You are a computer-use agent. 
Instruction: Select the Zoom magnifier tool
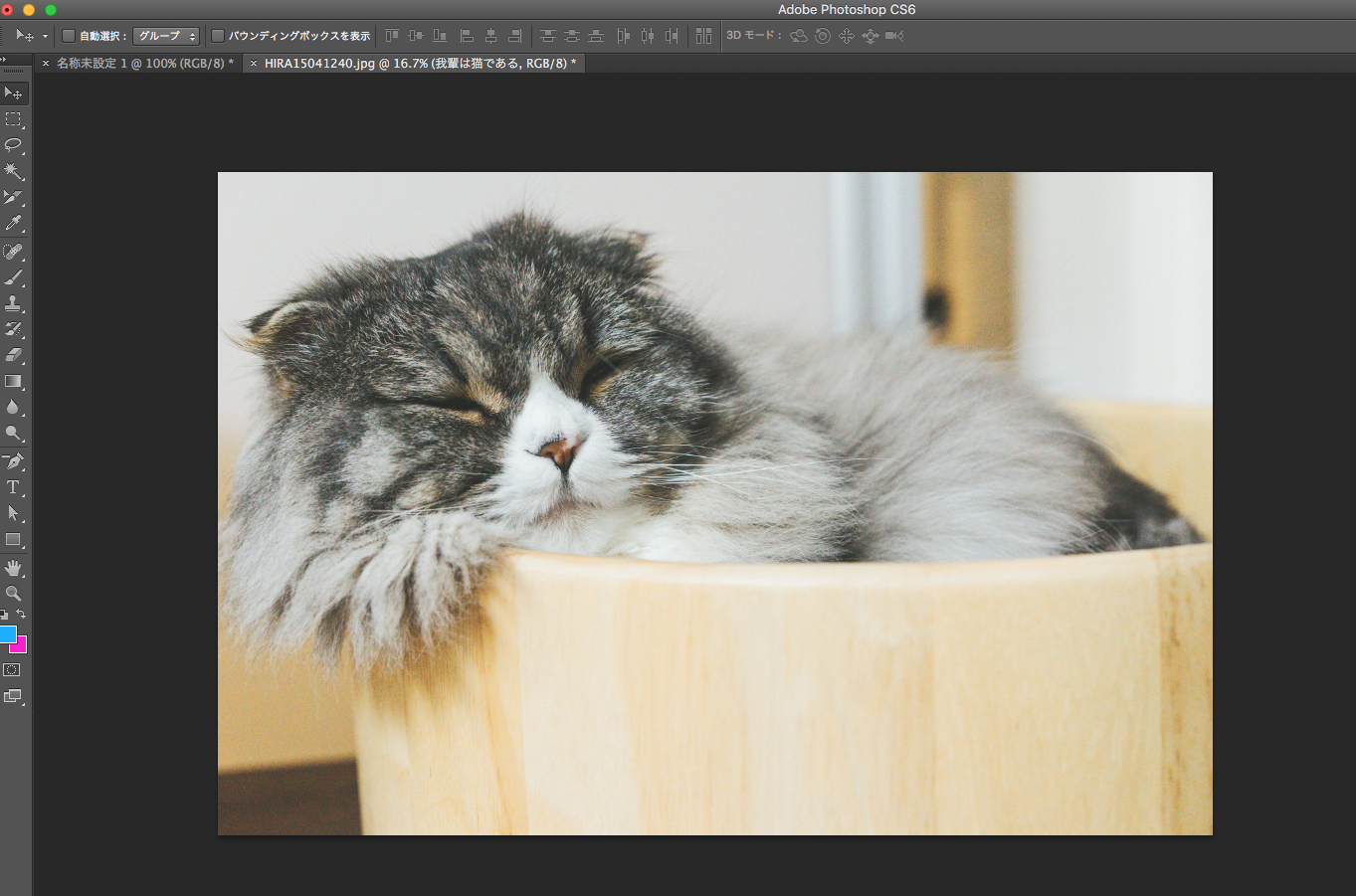pyautogui.click(x=13, y=594)
